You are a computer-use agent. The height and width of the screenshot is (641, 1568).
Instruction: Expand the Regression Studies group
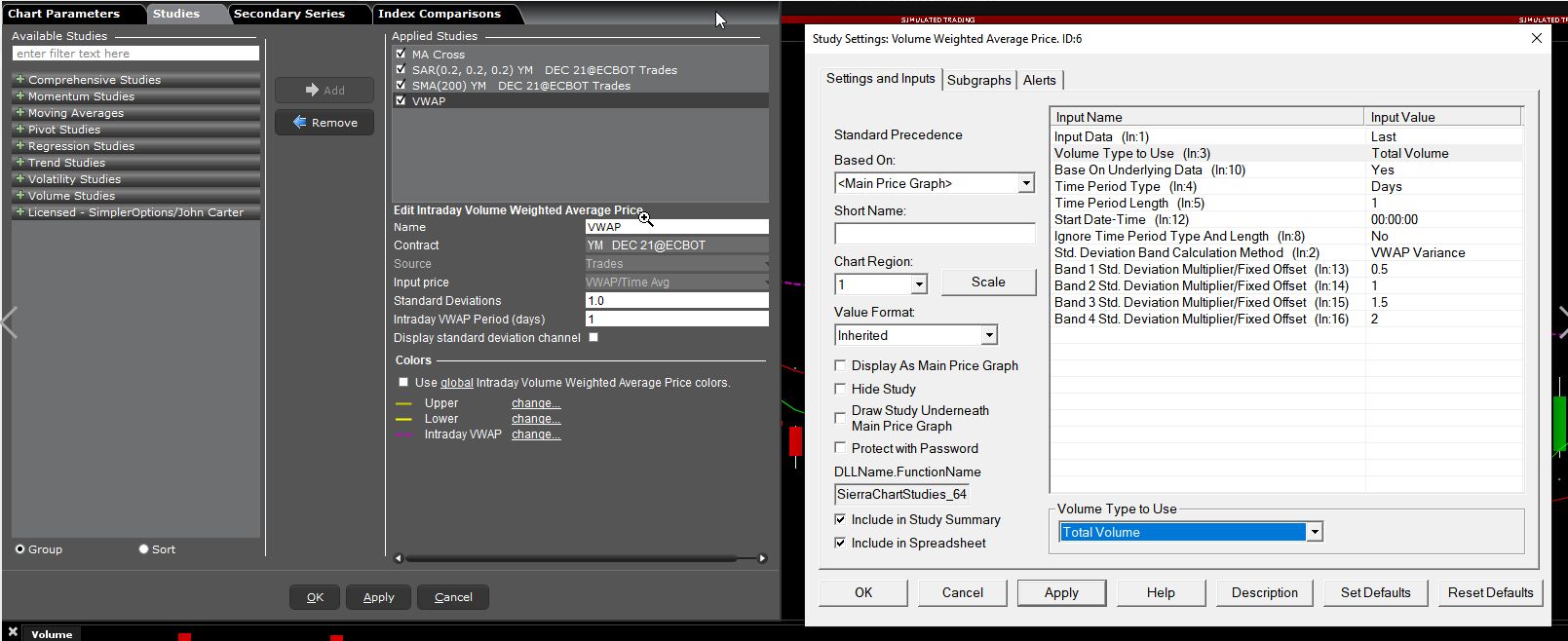tap(19, 146)
